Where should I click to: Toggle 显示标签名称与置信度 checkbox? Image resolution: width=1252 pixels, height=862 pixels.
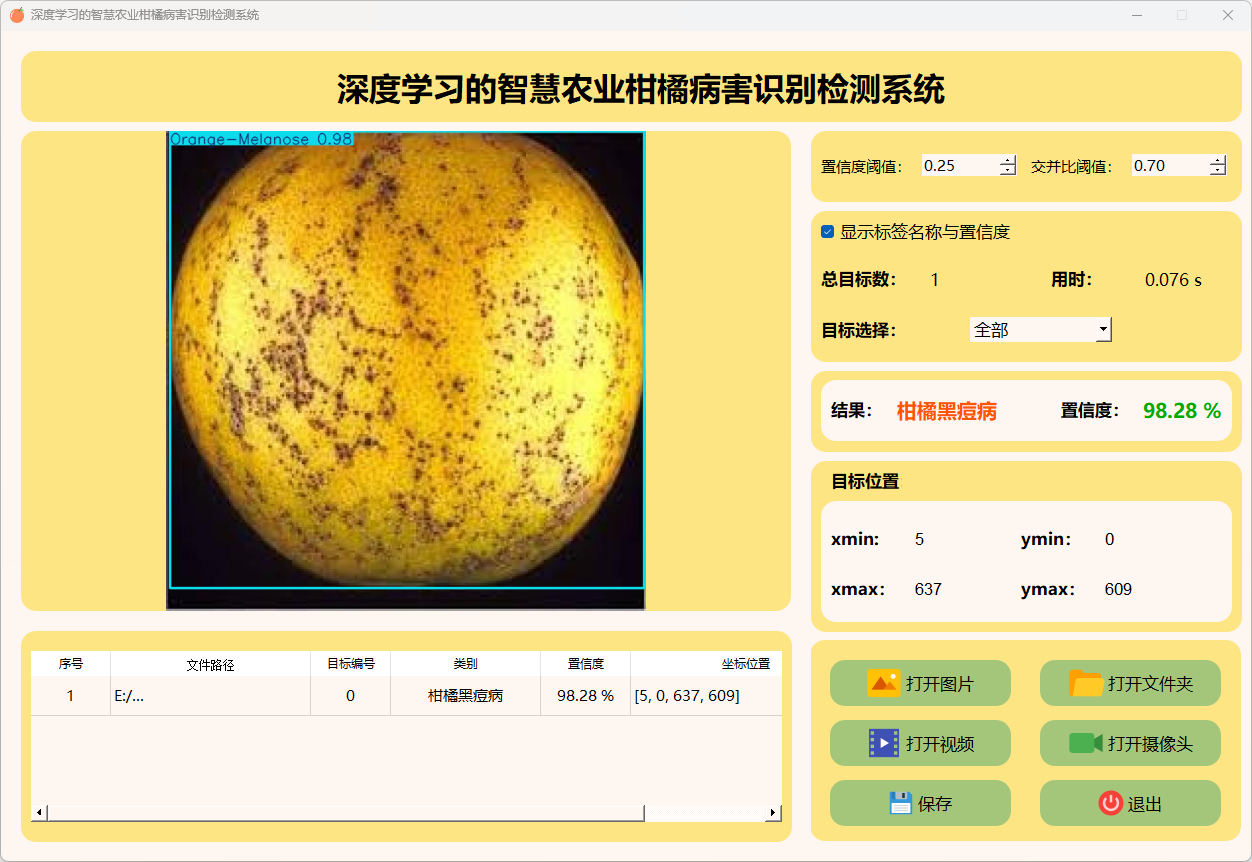click(828, 232)
